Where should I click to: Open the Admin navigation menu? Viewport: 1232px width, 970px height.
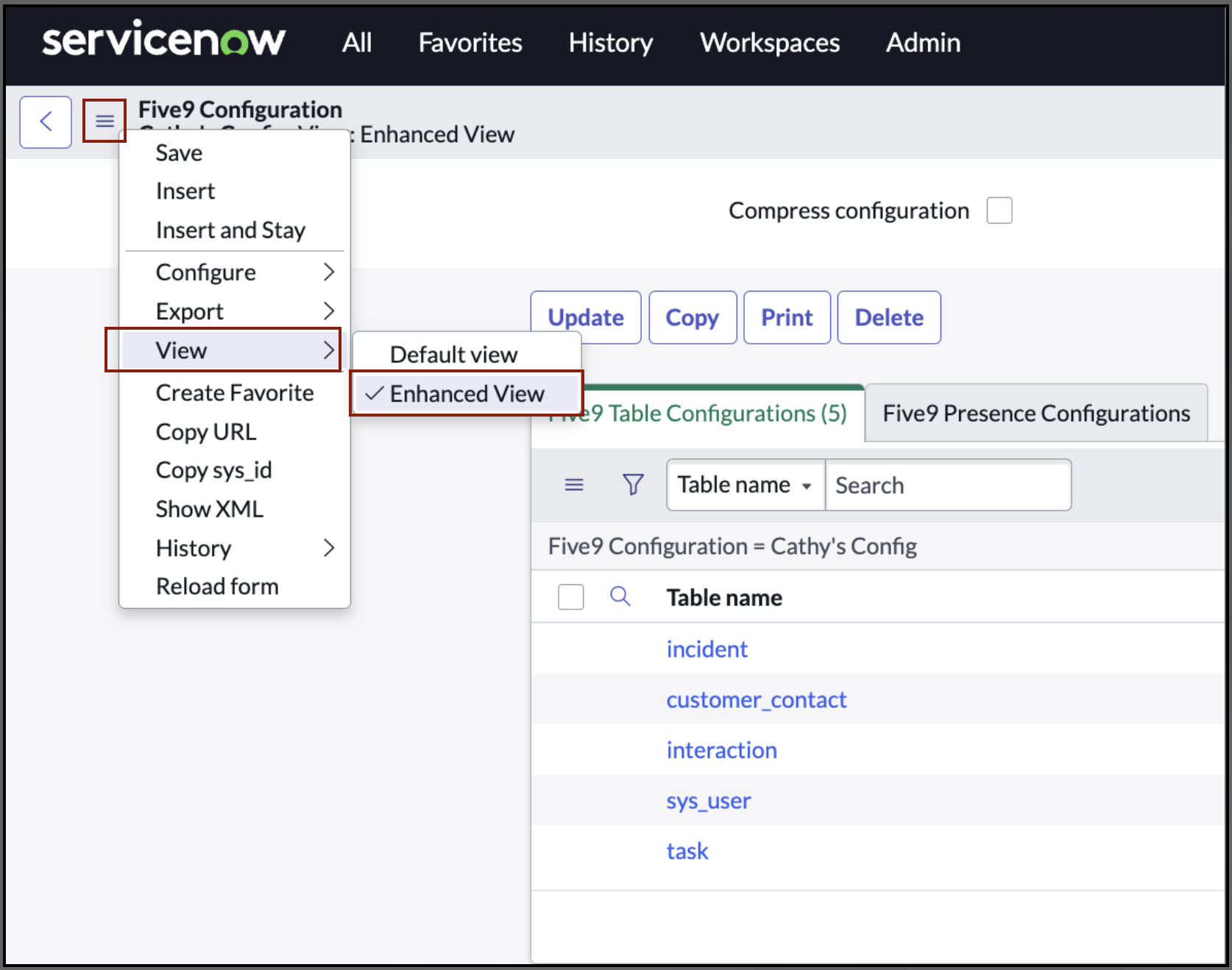coord(923,43)
